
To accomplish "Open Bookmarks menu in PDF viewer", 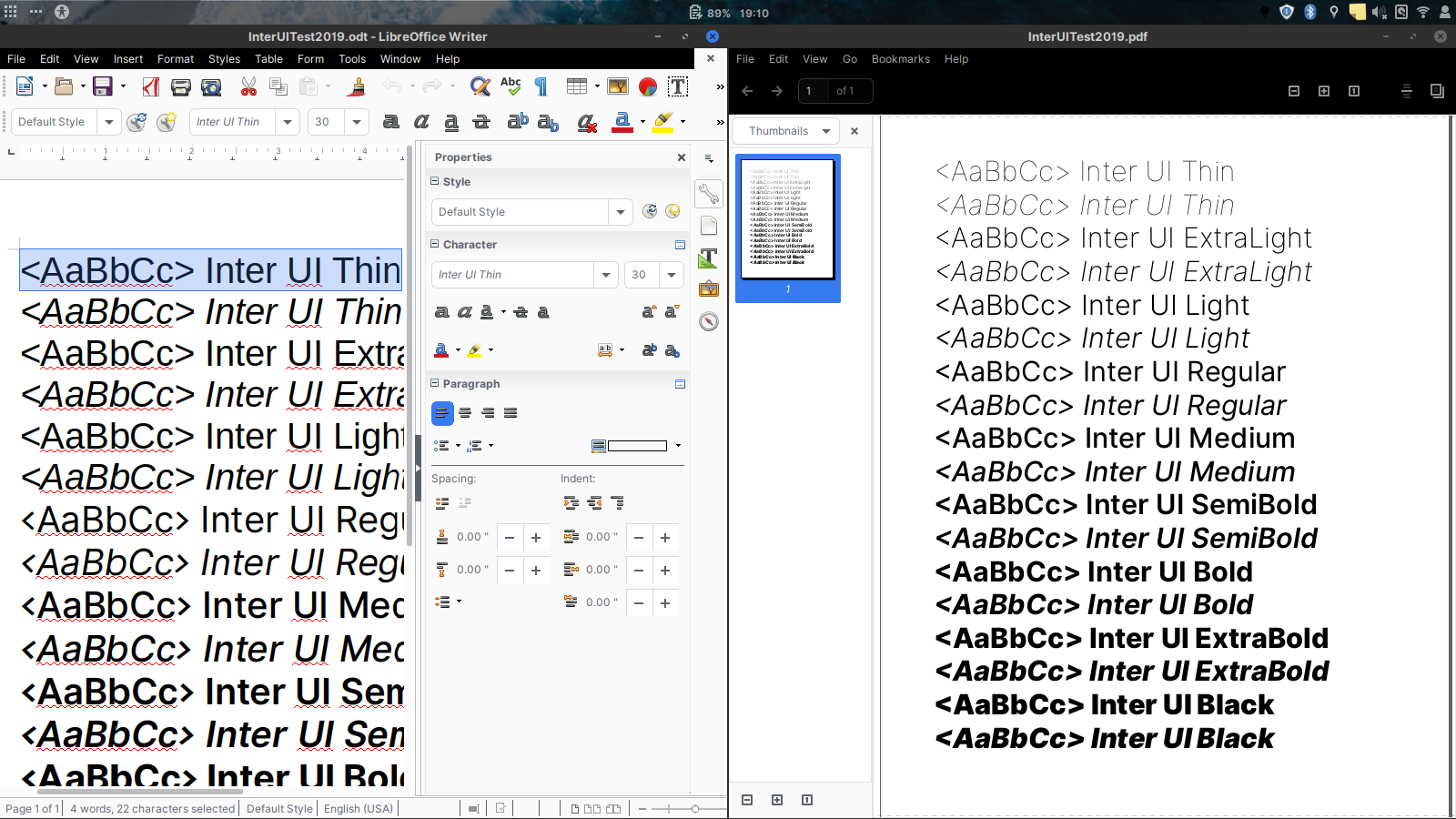I will point(901,59).
